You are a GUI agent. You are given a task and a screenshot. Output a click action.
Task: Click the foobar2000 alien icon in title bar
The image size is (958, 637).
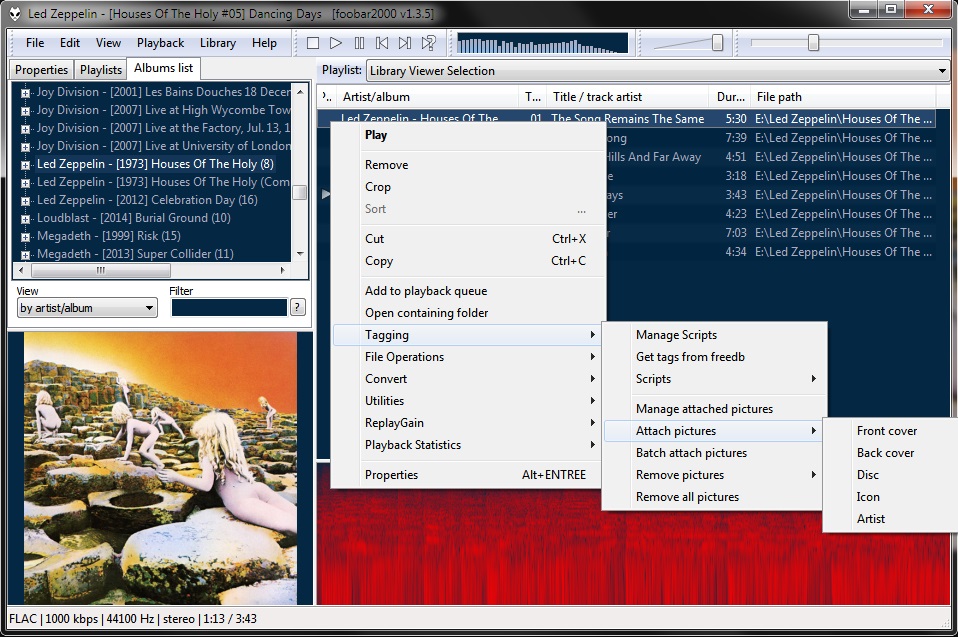tap(15, 13)
